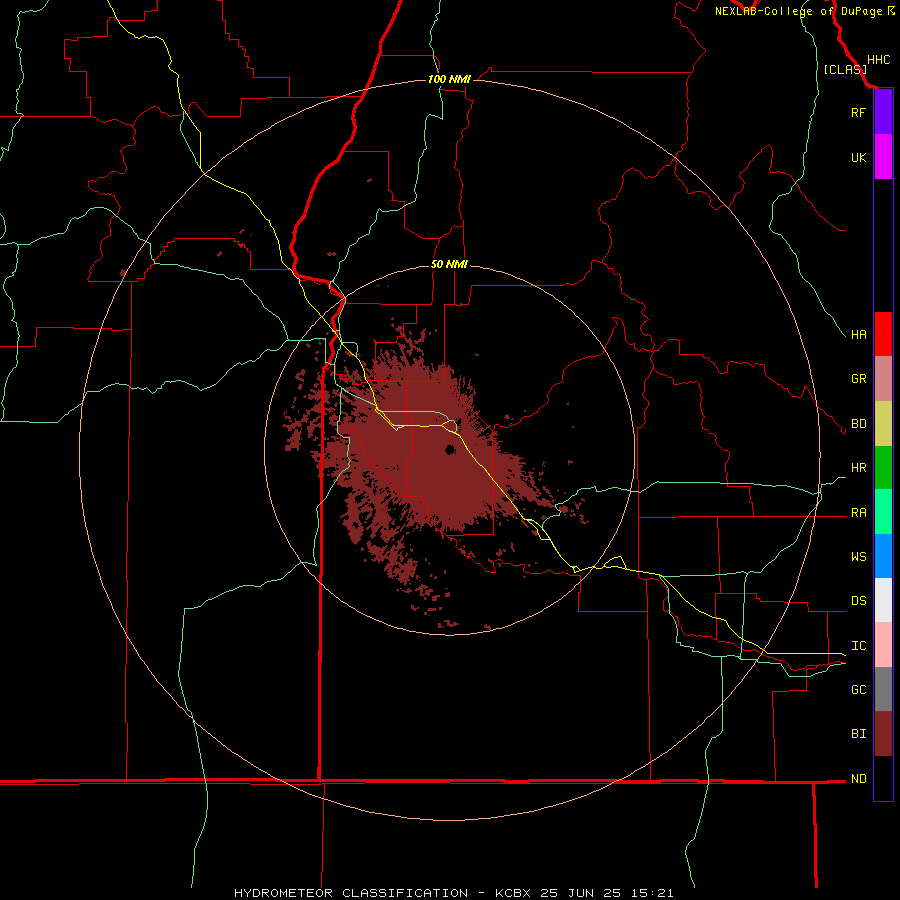Click the "HHC" product label
This screenshot has height=900, width=900.
click(x=878, y=60)
